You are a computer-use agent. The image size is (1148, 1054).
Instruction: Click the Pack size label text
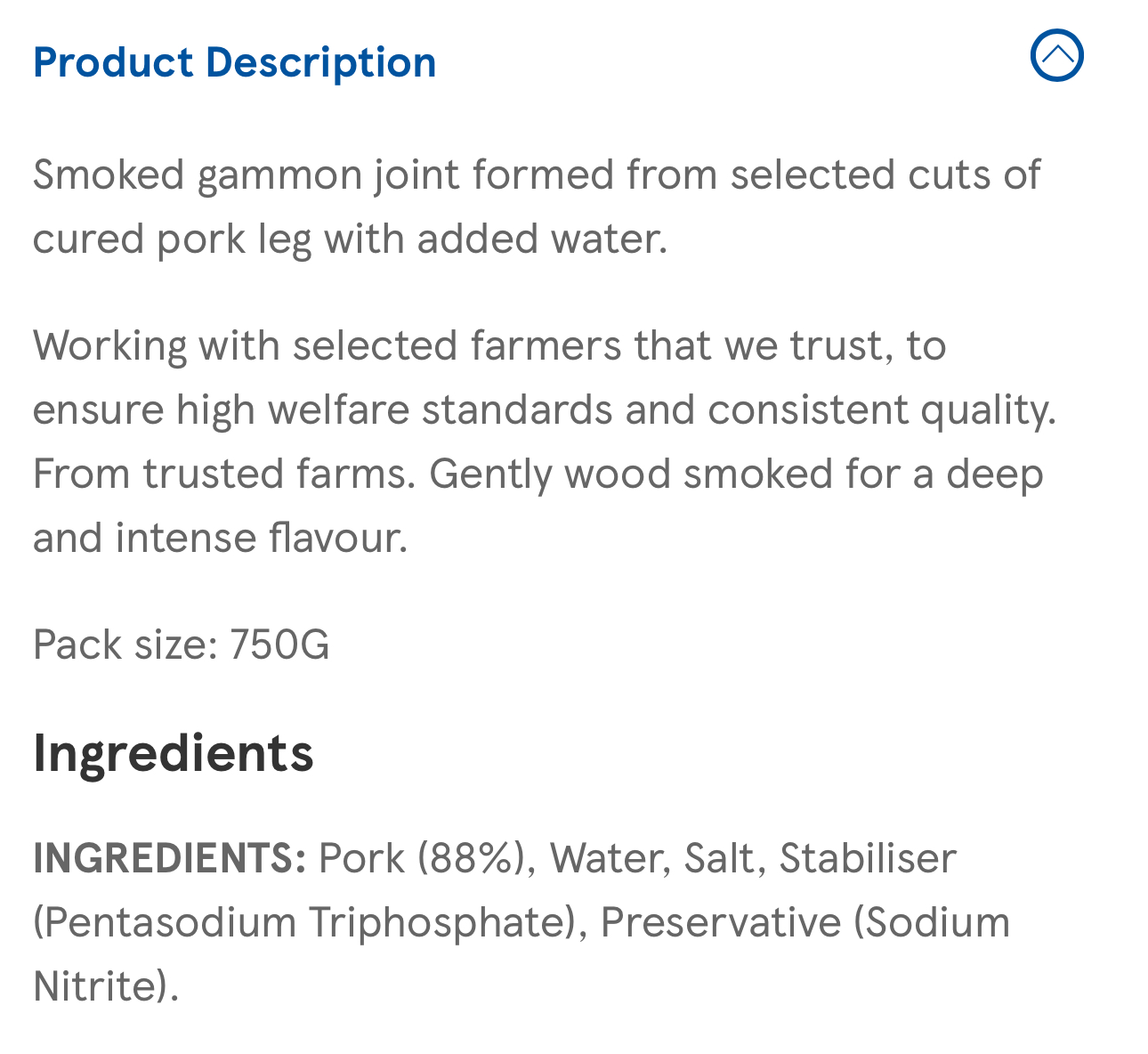pyautogui.click(x=125, y=644)
